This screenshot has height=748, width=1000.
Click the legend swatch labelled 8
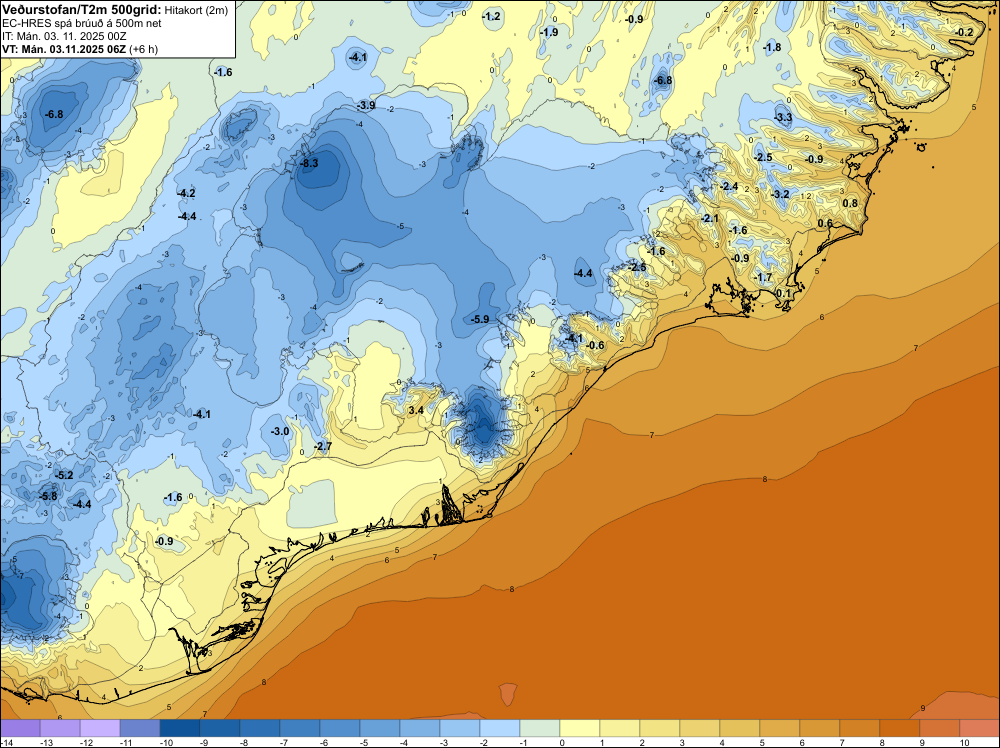[899, 728]
